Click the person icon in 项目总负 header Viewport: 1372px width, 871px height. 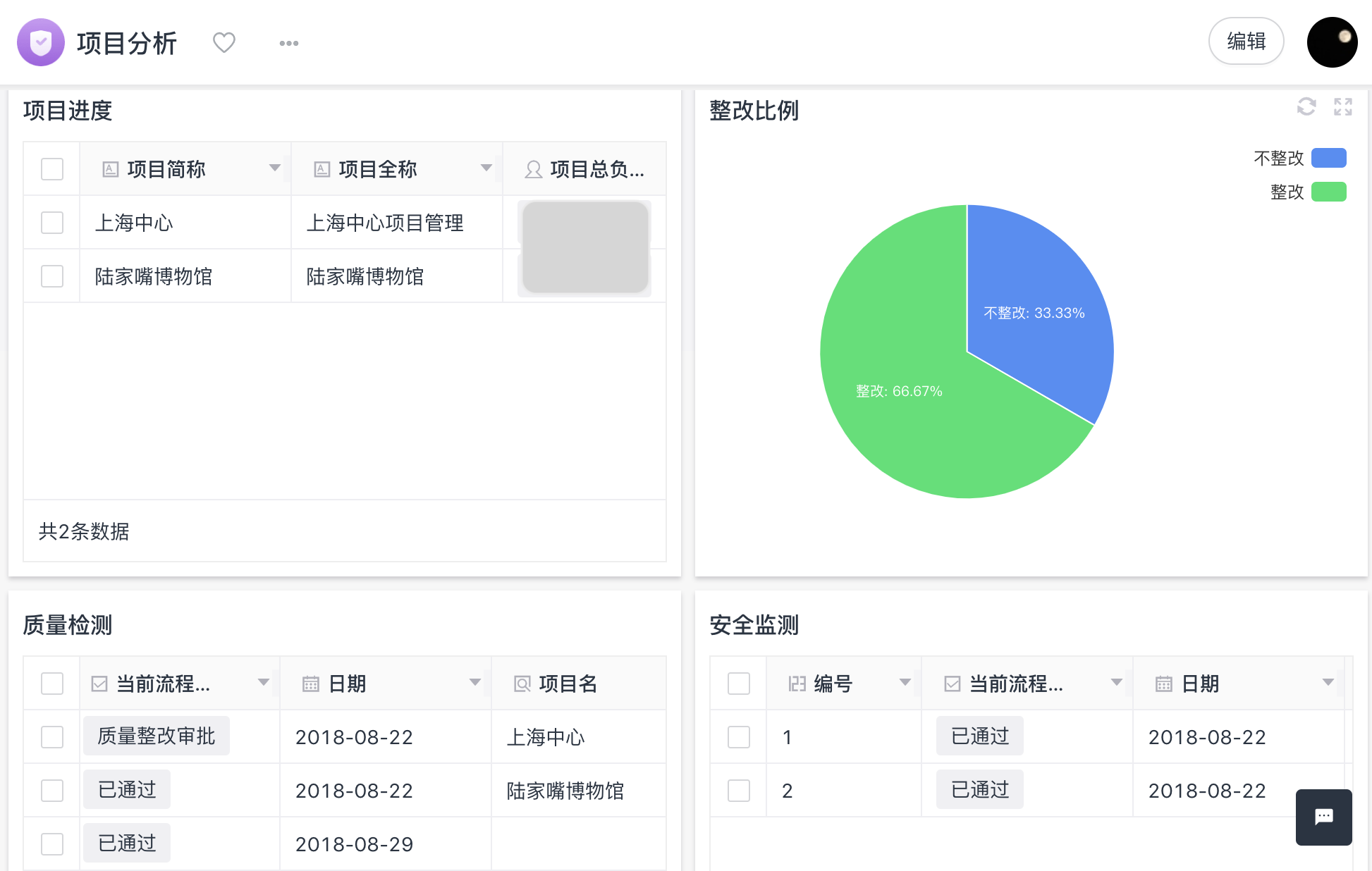click(534, 169)
